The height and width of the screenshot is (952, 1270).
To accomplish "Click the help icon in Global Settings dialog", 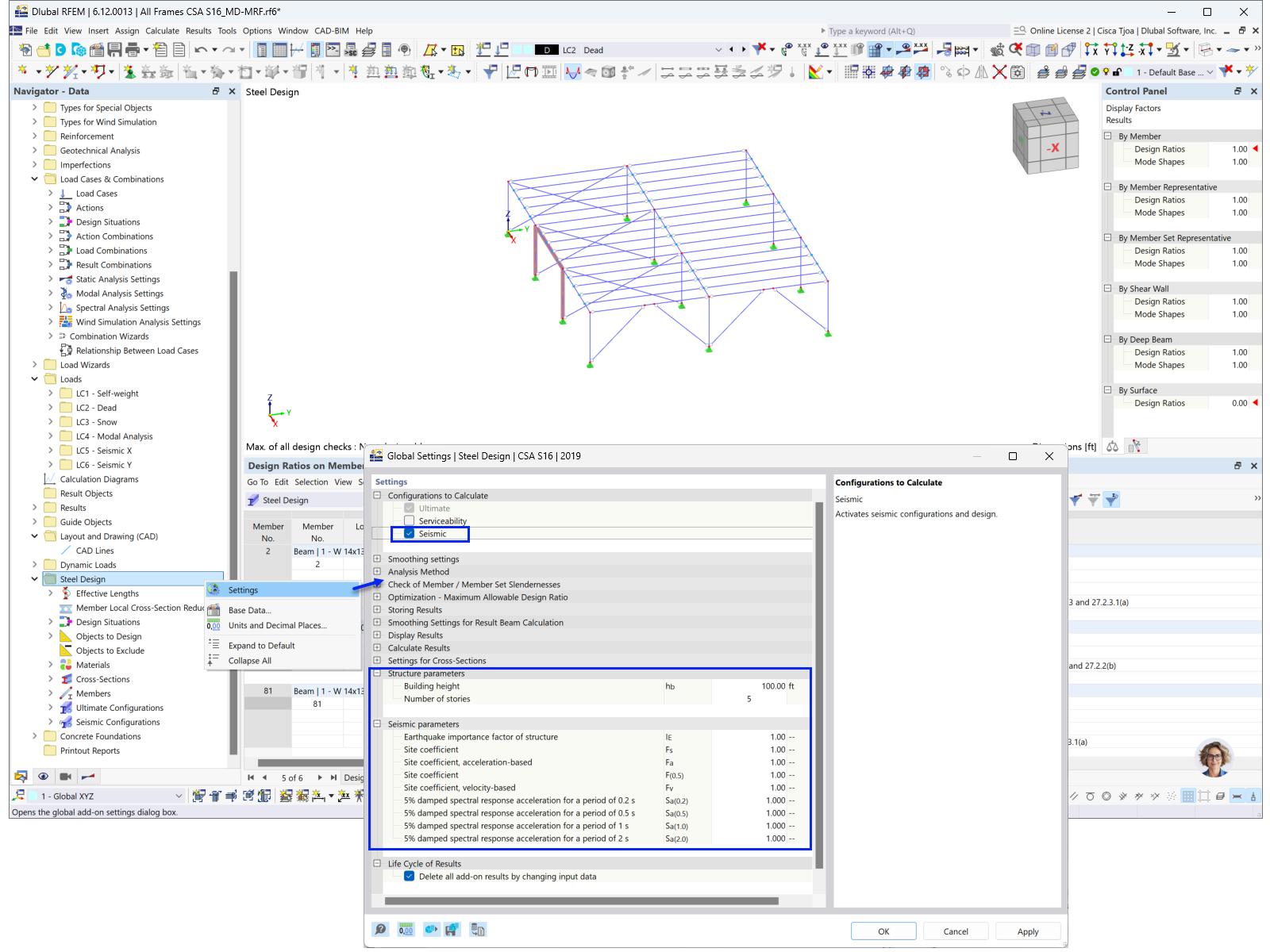I will click(x=381, y=930).
